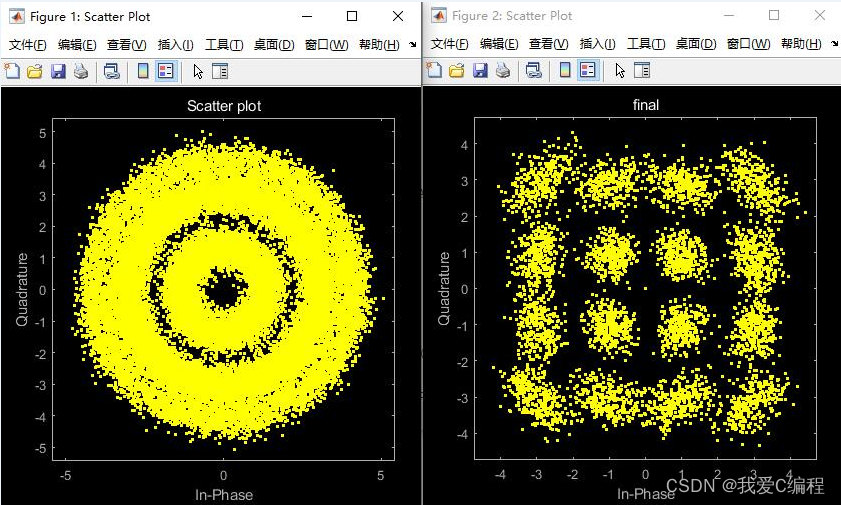Toggle Insert Colorbar in Figure 2 toolbar

(565, 70)
